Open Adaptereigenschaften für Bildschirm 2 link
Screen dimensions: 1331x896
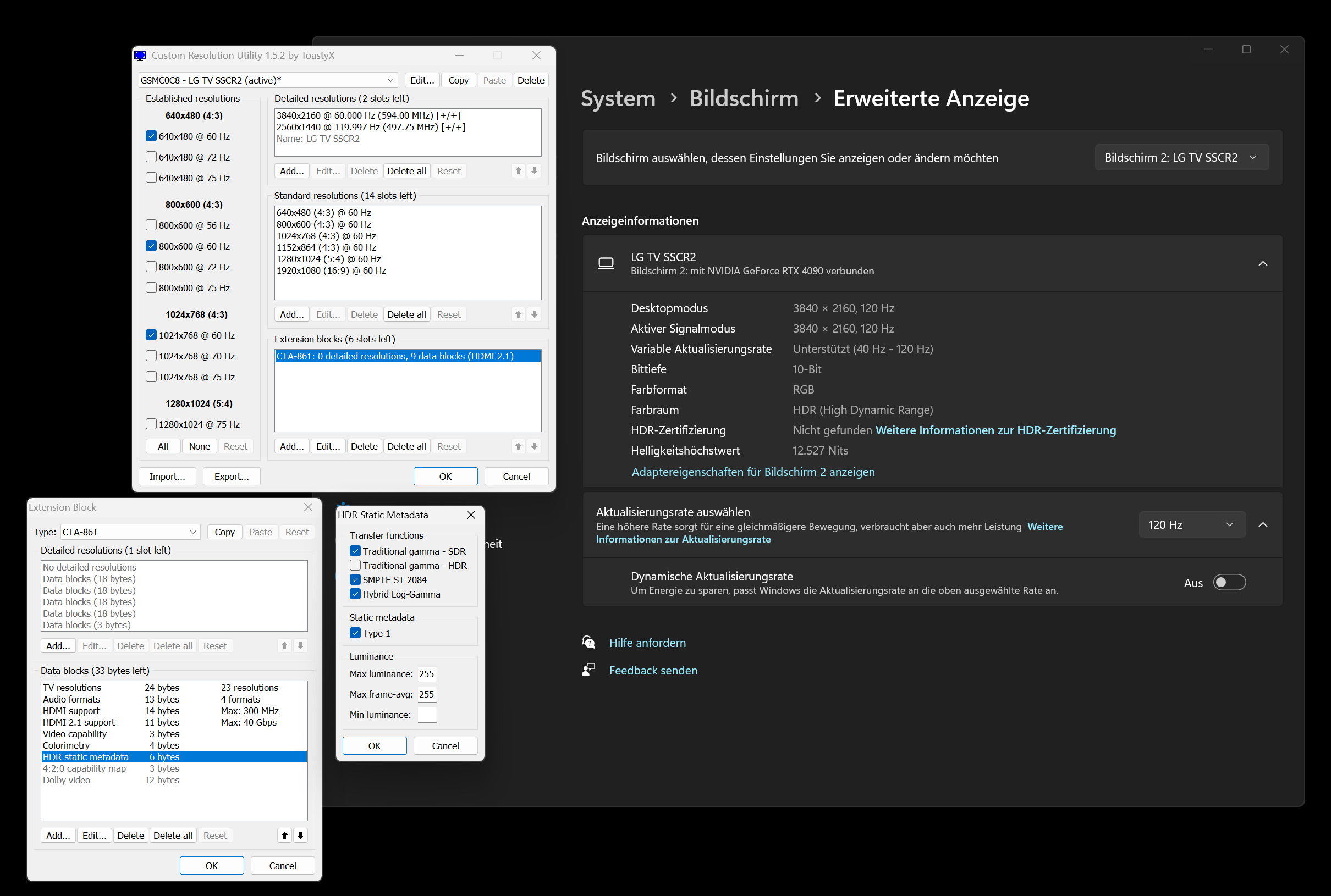tap(752, 472)
